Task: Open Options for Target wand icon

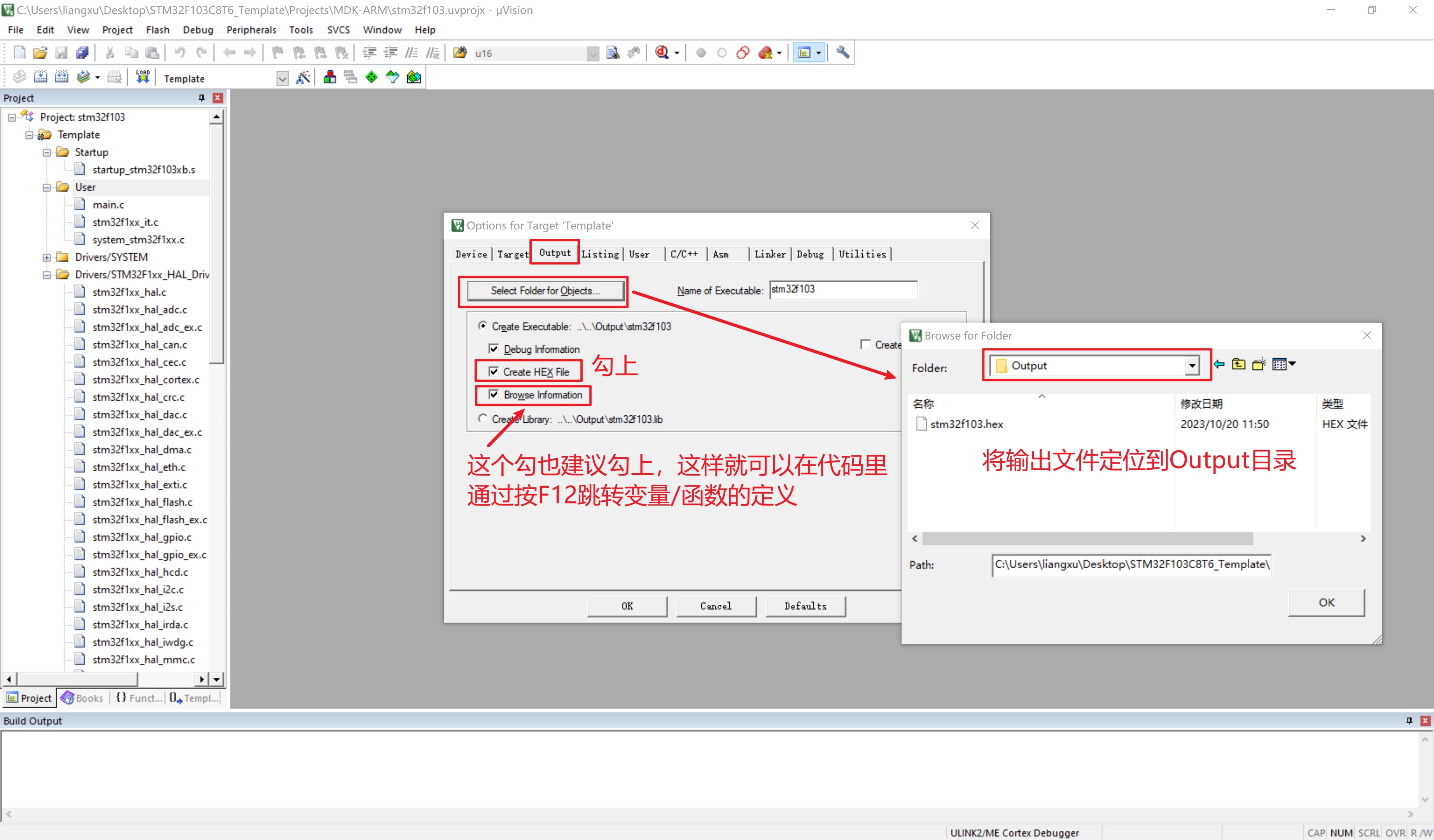Action: click(x=303, y=77)
